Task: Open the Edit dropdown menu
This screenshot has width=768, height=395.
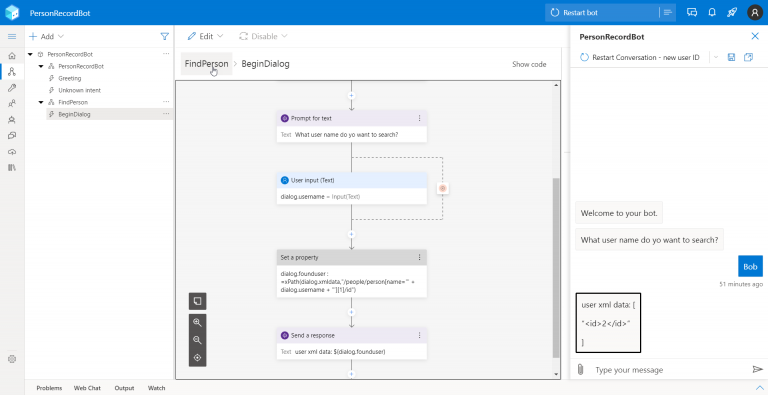Action: [x=205, y=36]
